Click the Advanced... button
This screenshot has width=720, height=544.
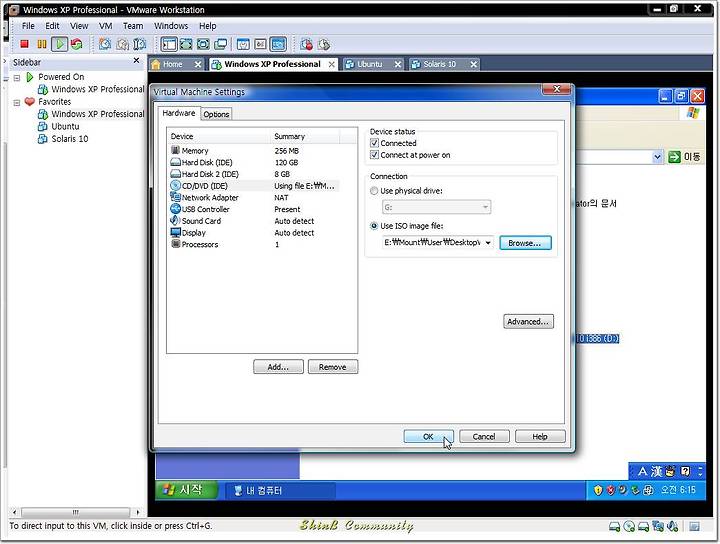[528, 321]
